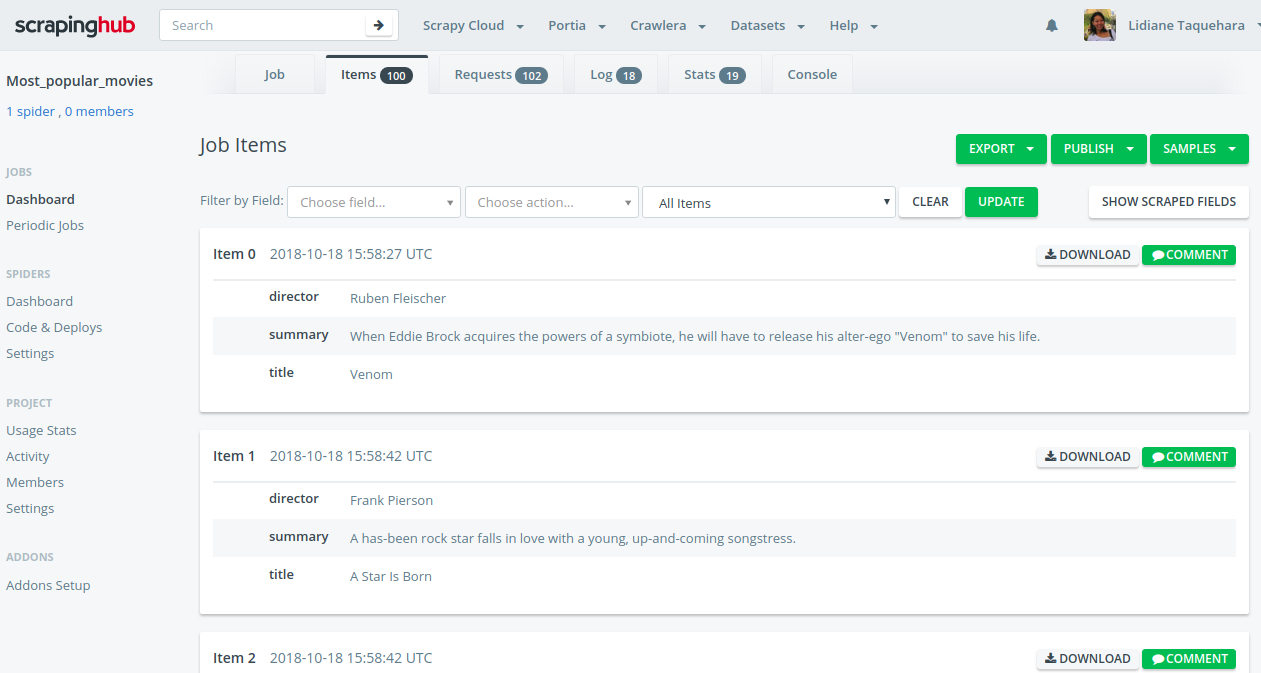1261x673 pixels.
Task: Open the Scrapy Cloud dropdown menu
Action: pos(473,26)
